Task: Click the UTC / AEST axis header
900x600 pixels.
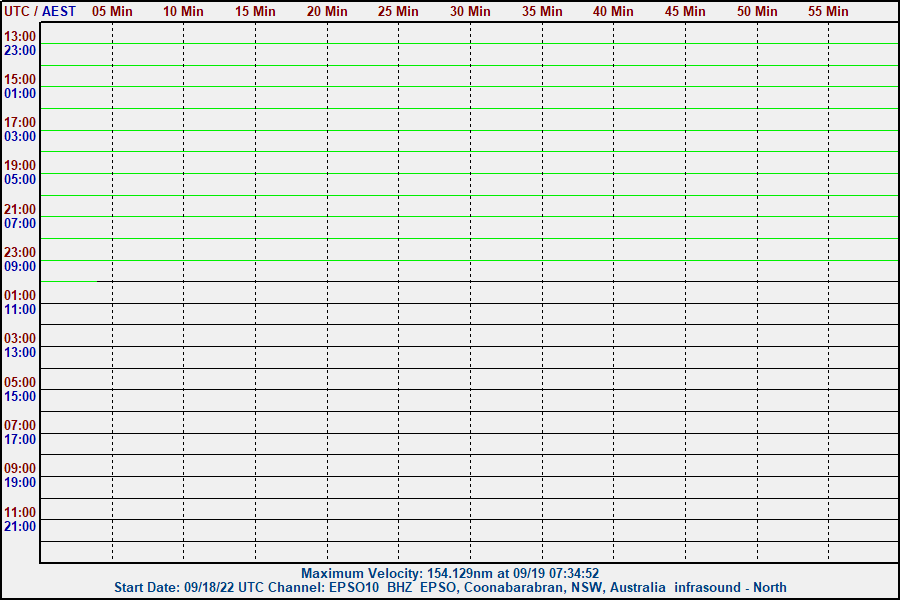Action: (40, 11)
